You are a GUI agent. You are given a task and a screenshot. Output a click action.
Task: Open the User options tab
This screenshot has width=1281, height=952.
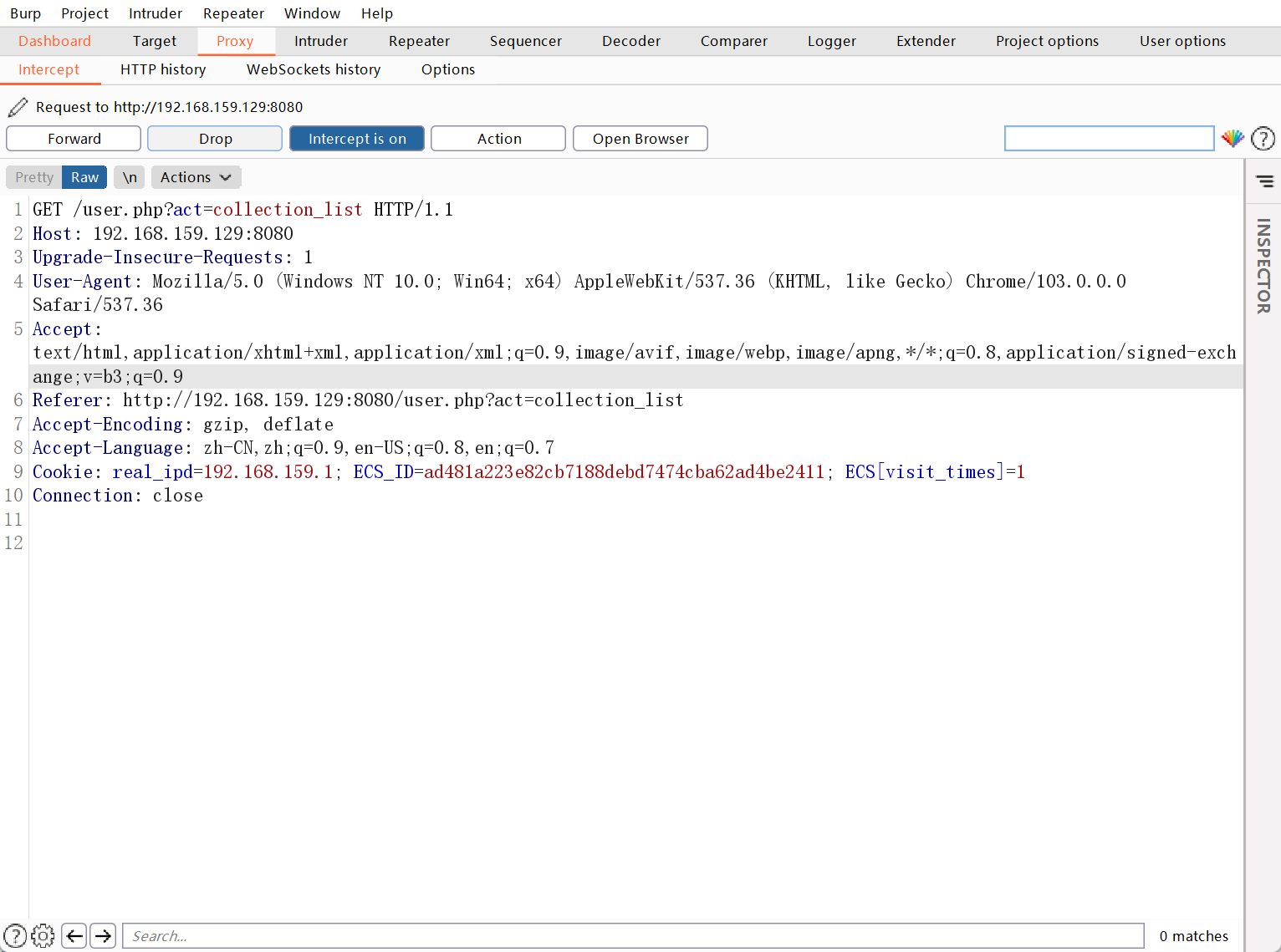tap(1182, 41)
